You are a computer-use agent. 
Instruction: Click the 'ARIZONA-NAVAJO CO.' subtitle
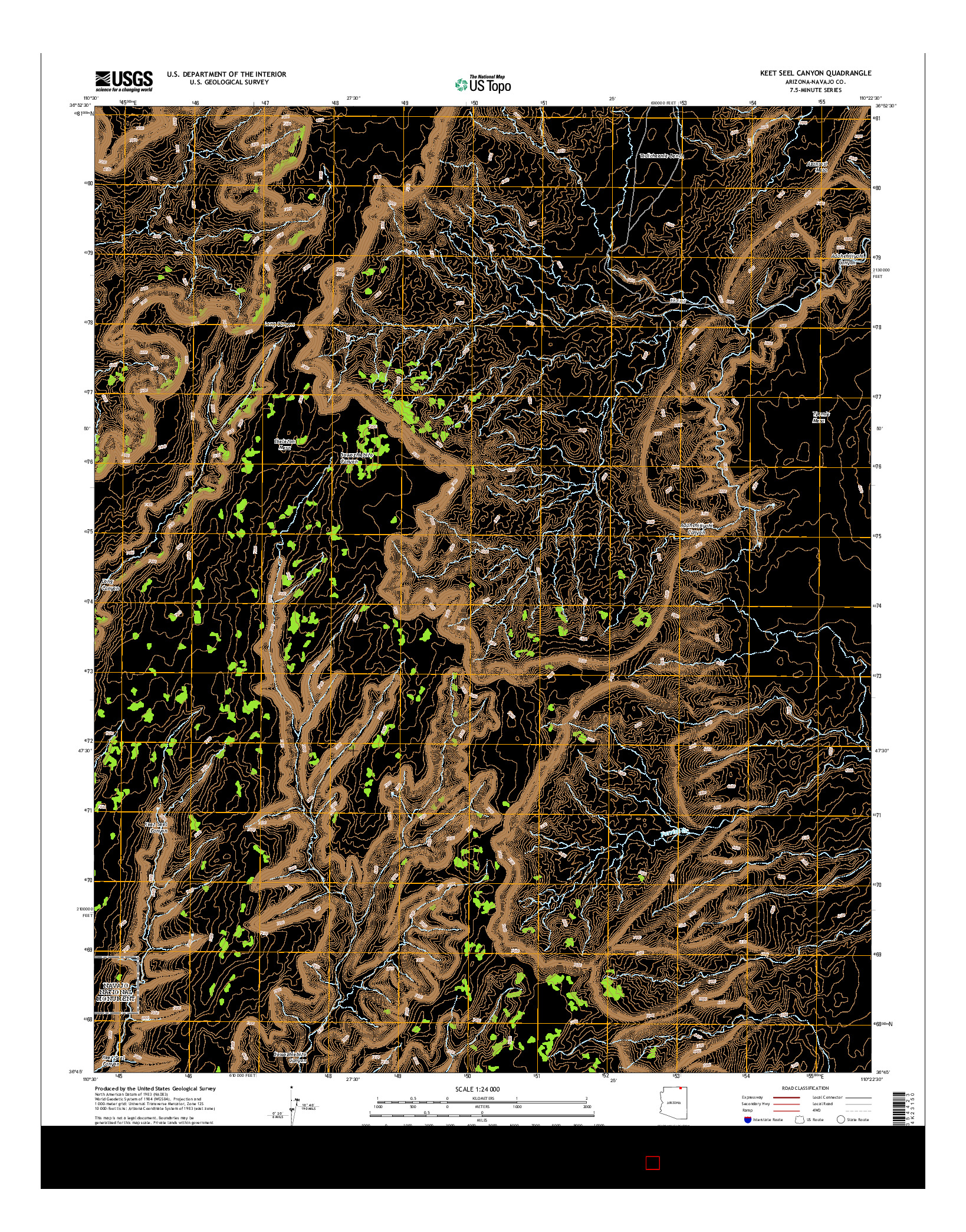pyautogui.click(x=817, y=81)
